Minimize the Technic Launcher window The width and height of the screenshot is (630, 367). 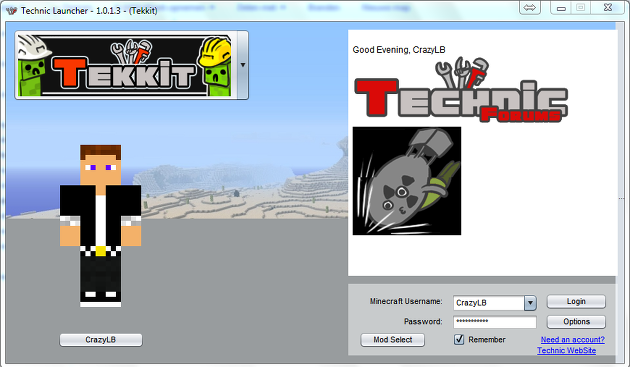coord(561,8)
